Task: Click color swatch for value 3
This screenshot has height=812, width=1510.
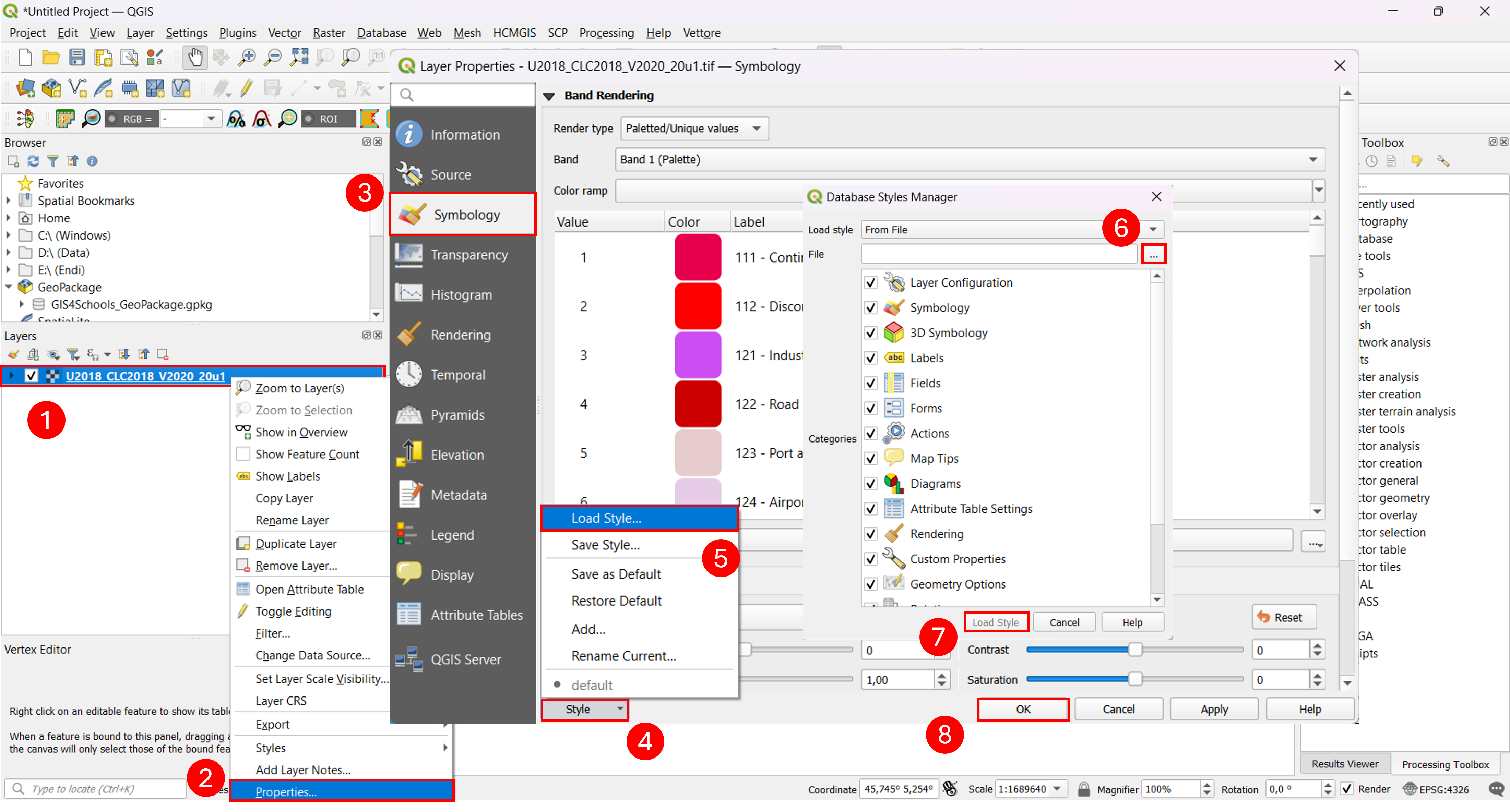Action: coord(698,356)
